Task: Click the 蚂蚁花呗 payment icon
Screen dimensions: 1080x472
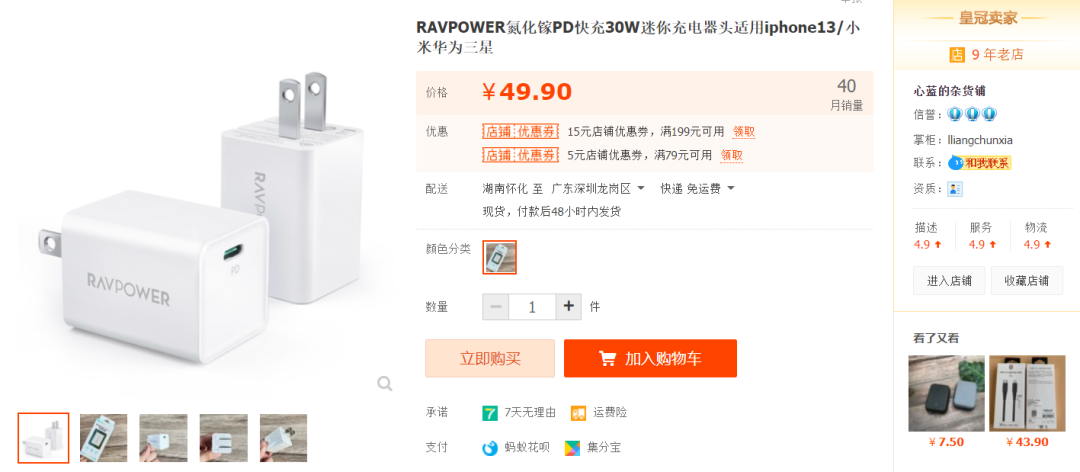Action: click(490, 447)
